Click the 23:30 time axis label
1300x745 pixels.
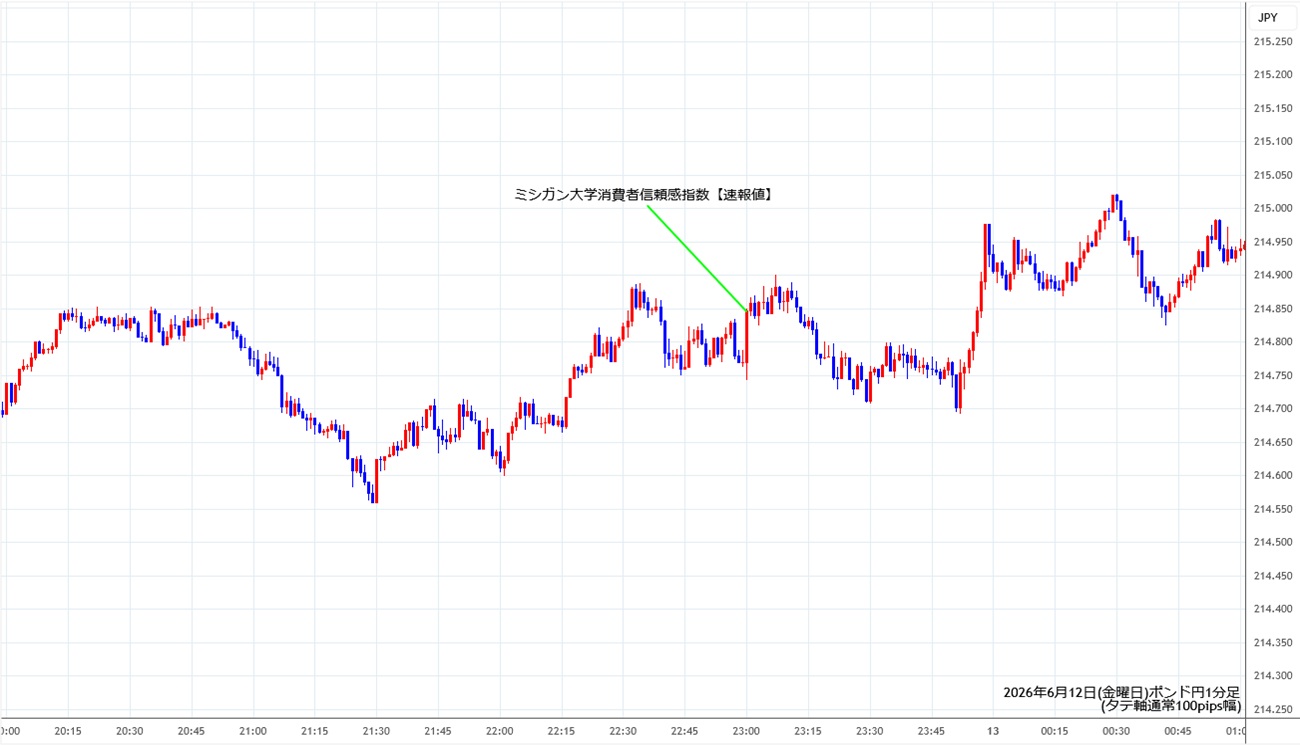[870, 731]
